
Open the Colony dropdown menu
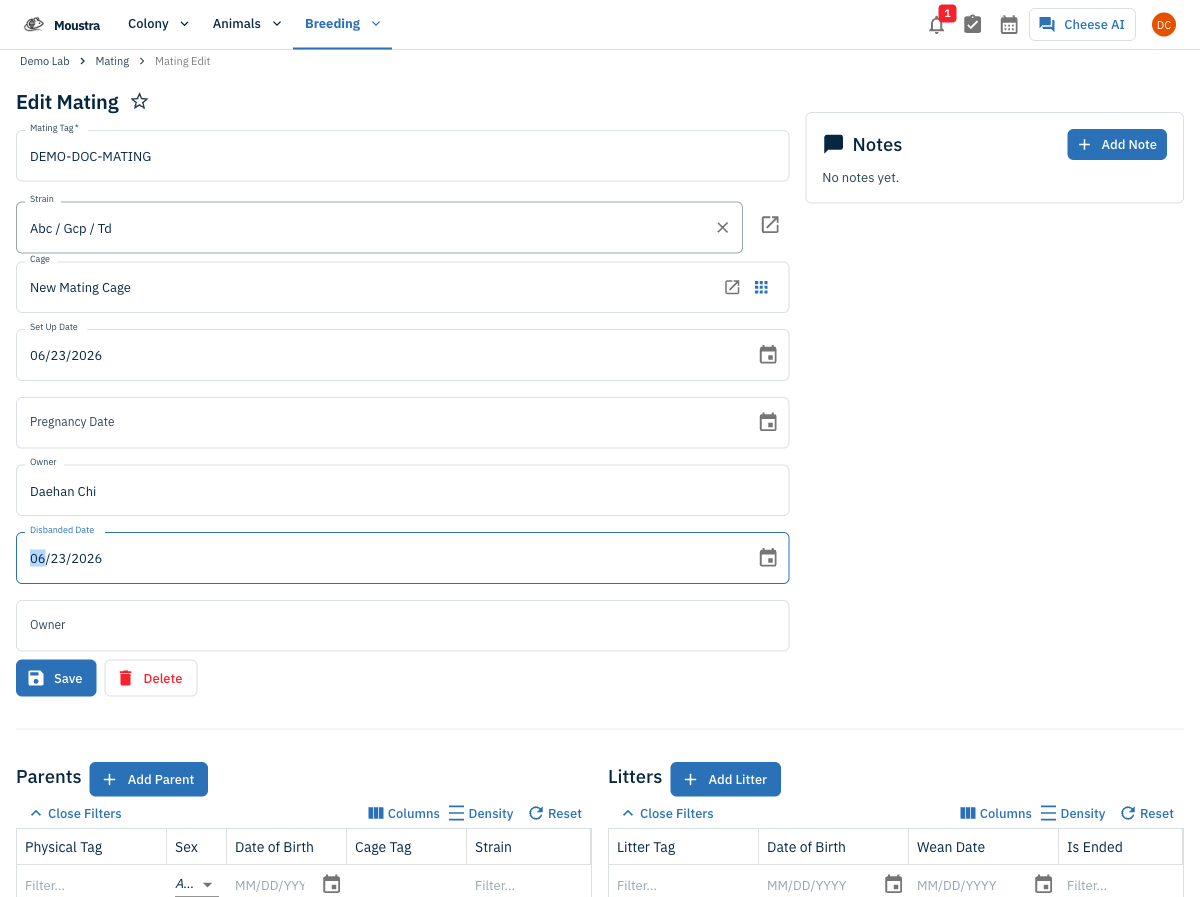tap(158, 24)
